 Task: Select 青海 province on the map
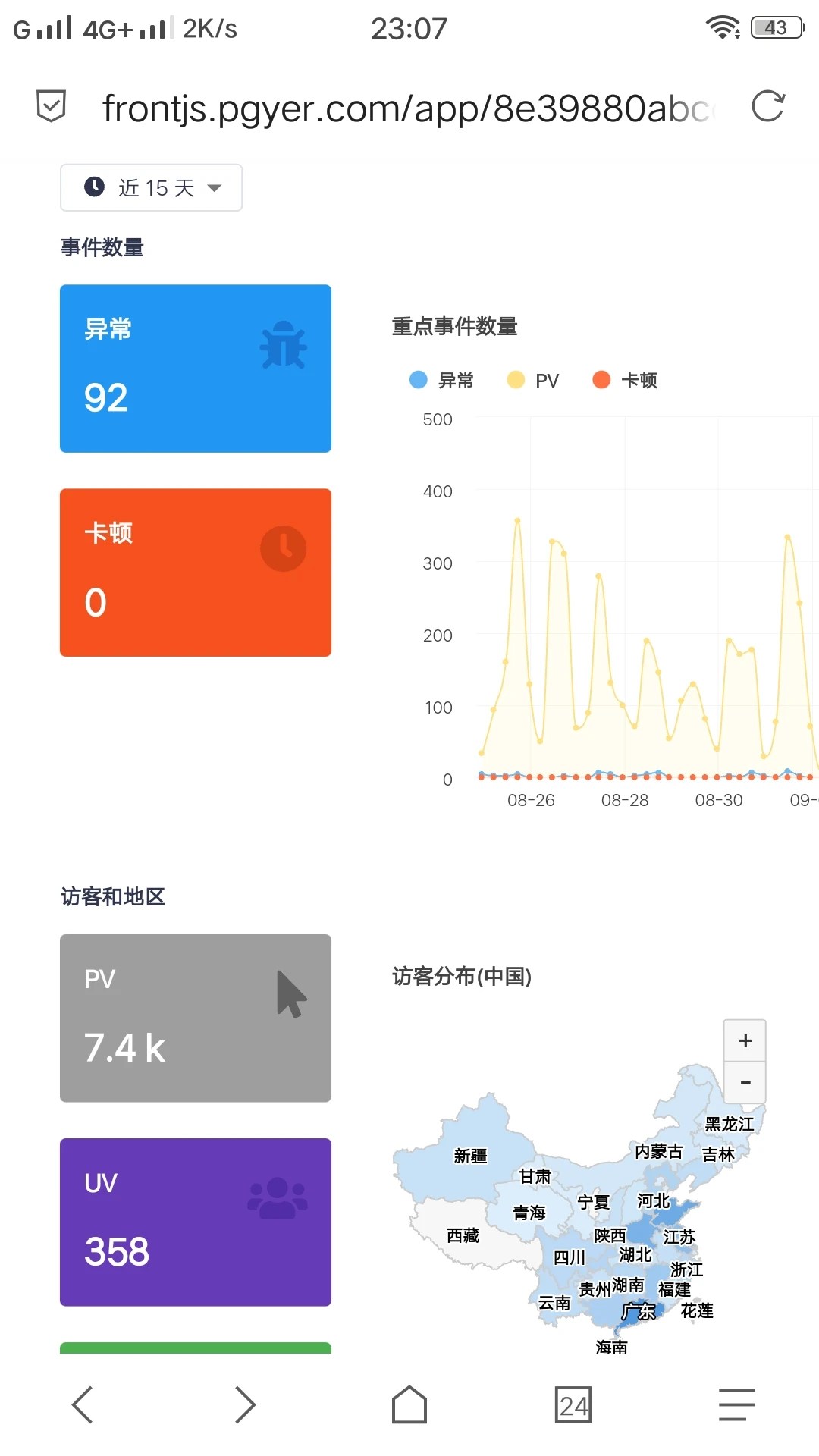529,1213
